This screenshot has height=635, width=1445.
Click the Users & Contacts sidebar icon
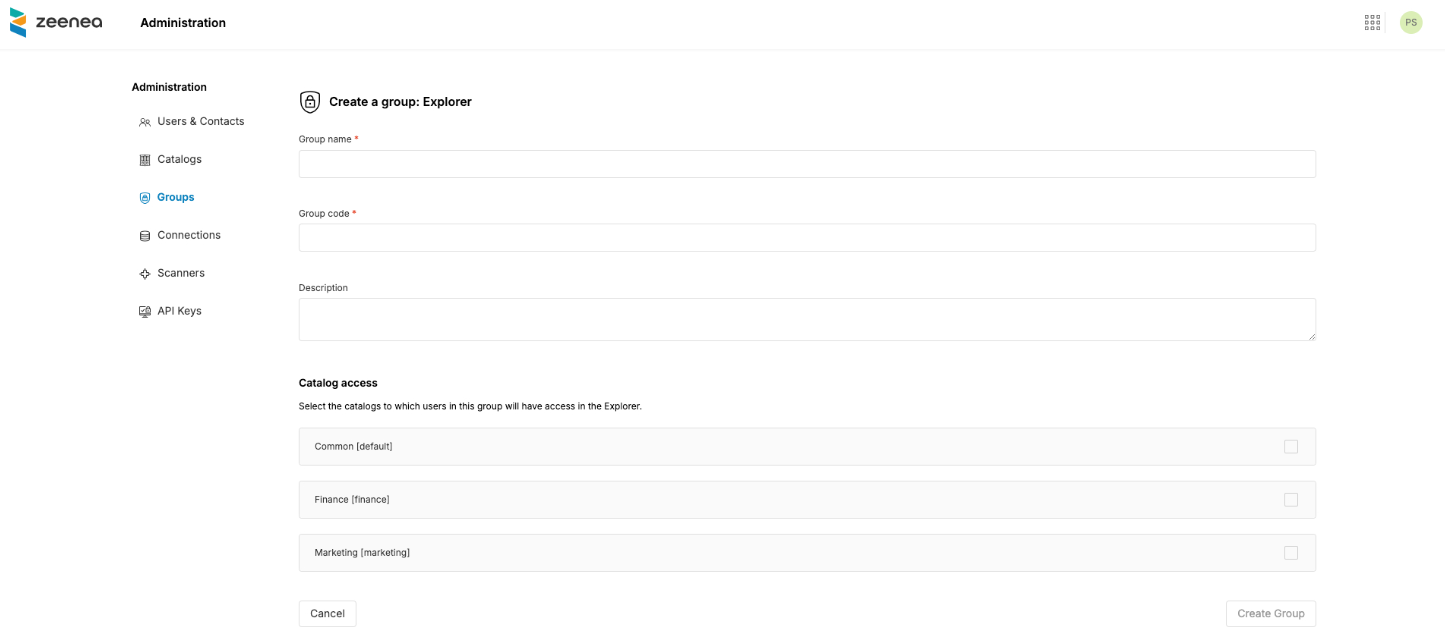tap(145, 122)
